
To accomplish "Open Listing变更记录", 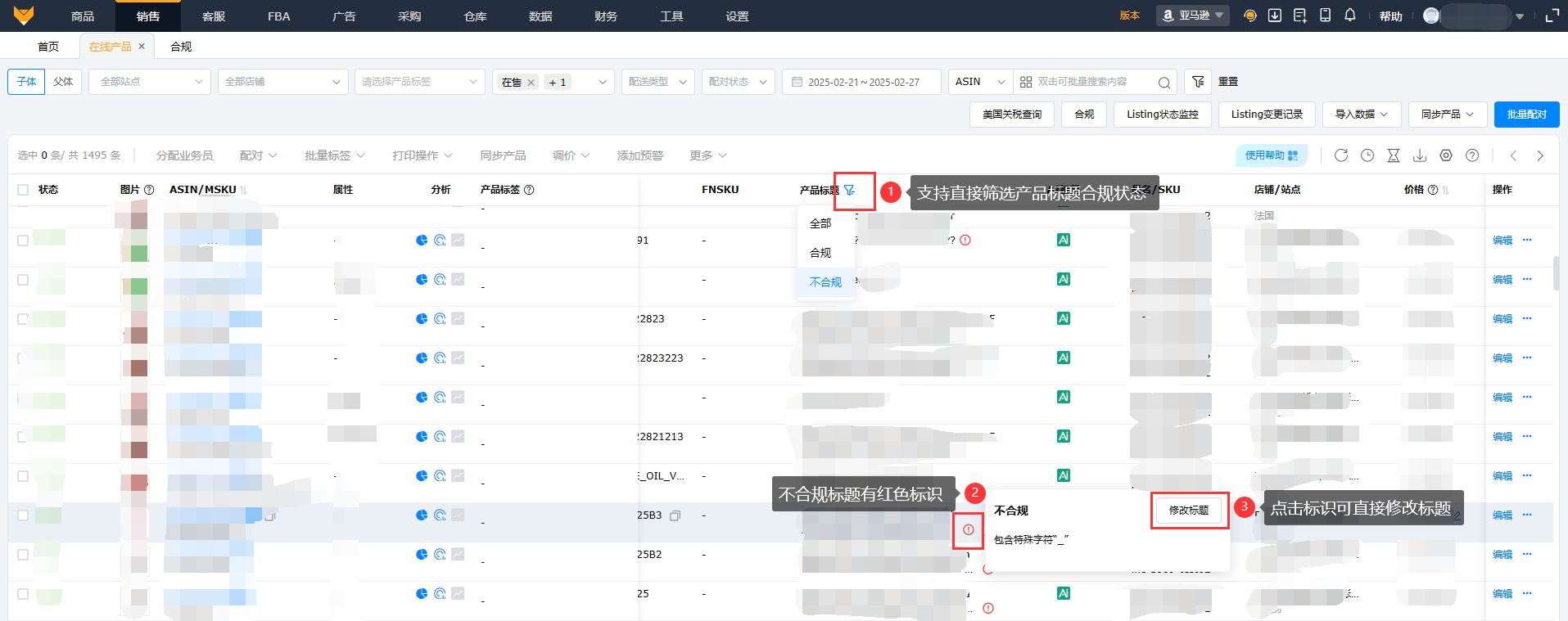I will tap(1267, 115).
